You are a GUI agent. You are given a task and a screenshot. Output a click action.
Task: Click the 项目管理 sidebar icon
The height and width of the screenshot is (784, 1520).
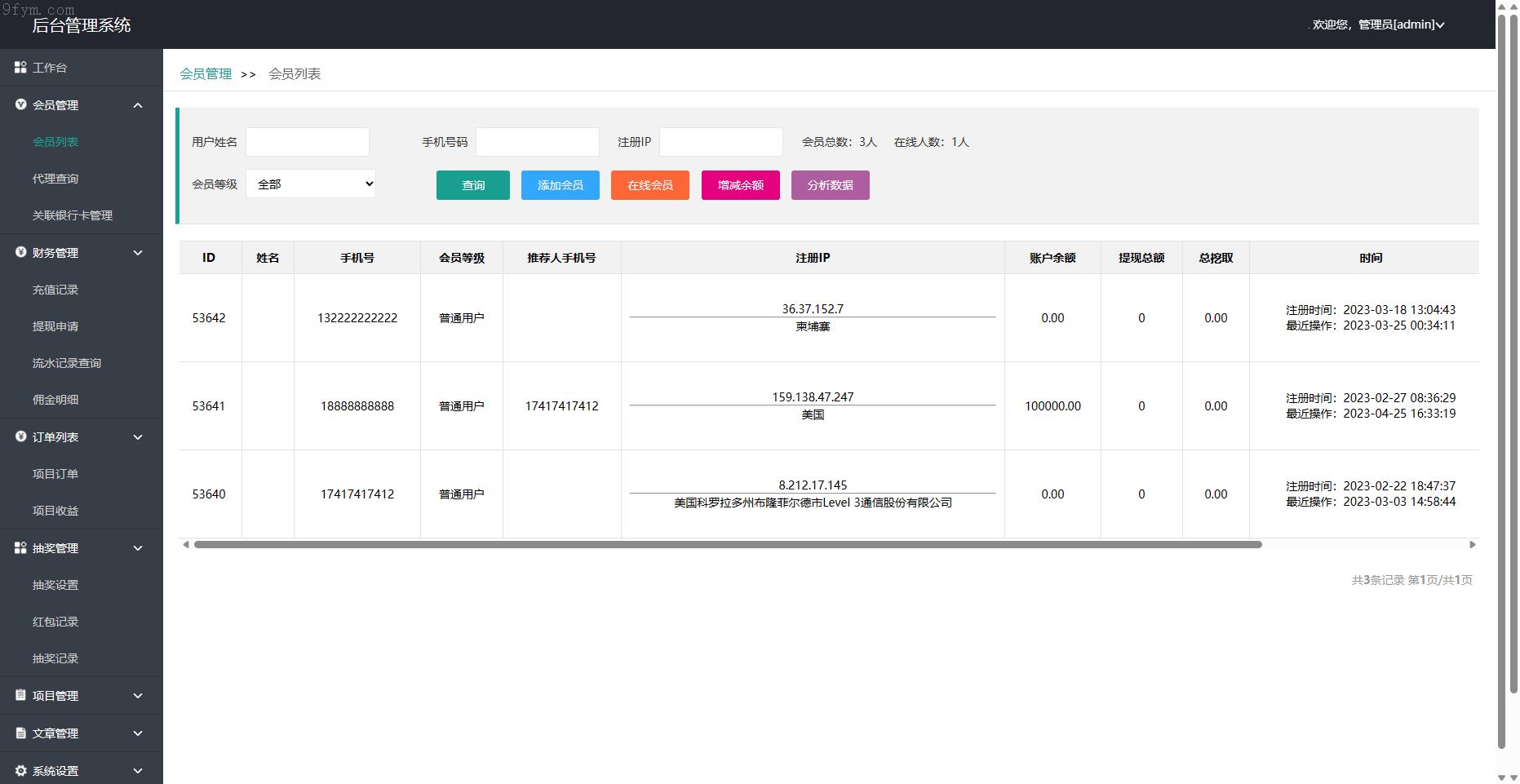(x=20, y=695)
